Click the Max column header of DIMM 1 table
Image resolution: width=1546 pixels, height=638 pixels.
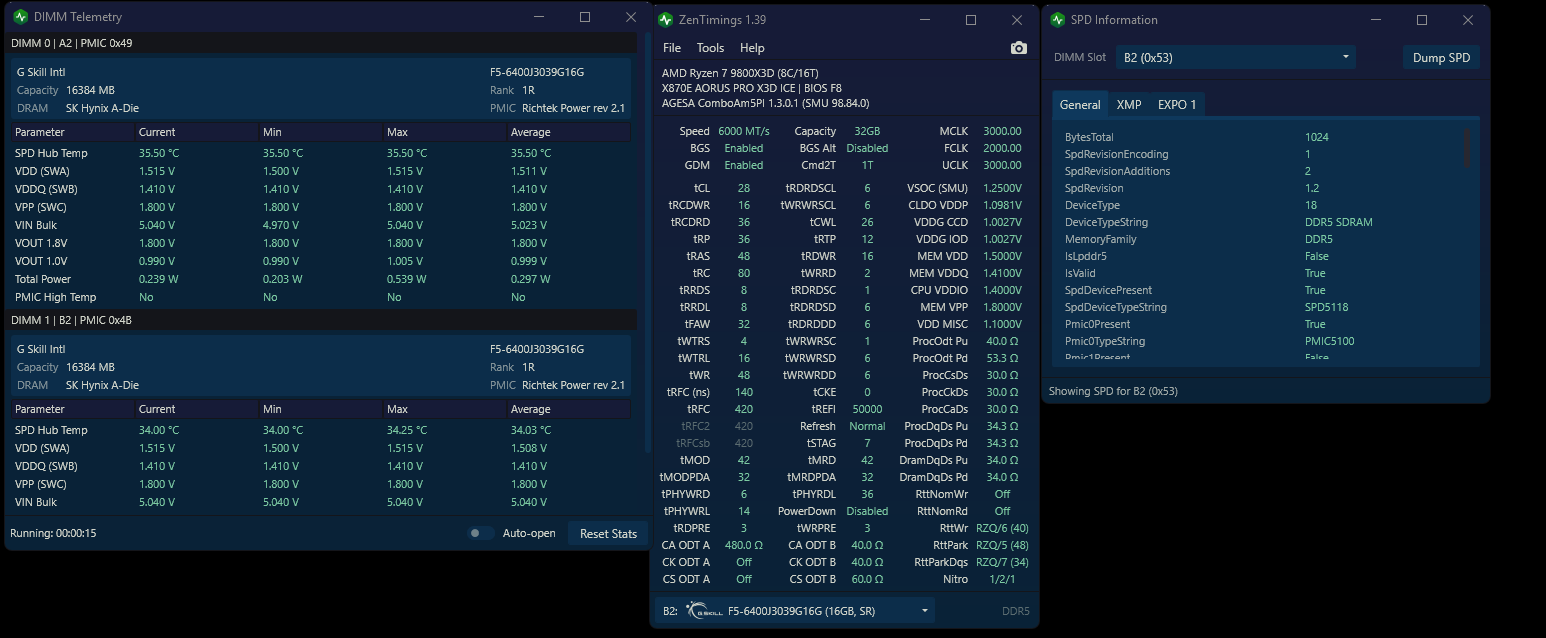(444, 409)
